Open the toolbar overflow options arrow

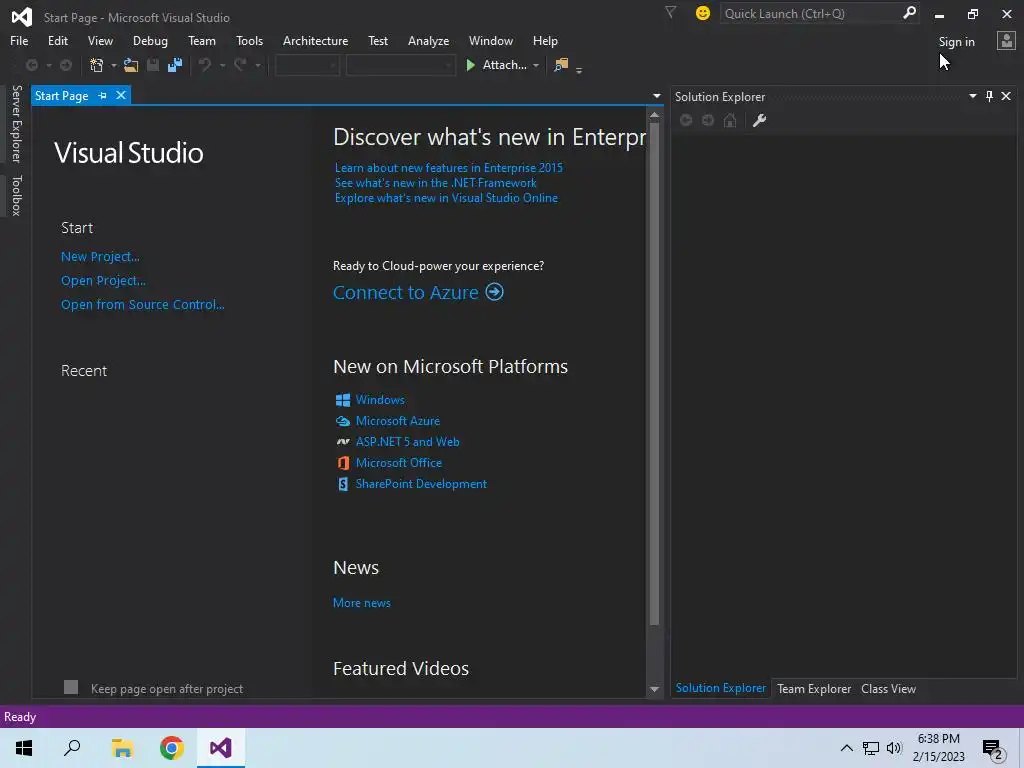579,70
